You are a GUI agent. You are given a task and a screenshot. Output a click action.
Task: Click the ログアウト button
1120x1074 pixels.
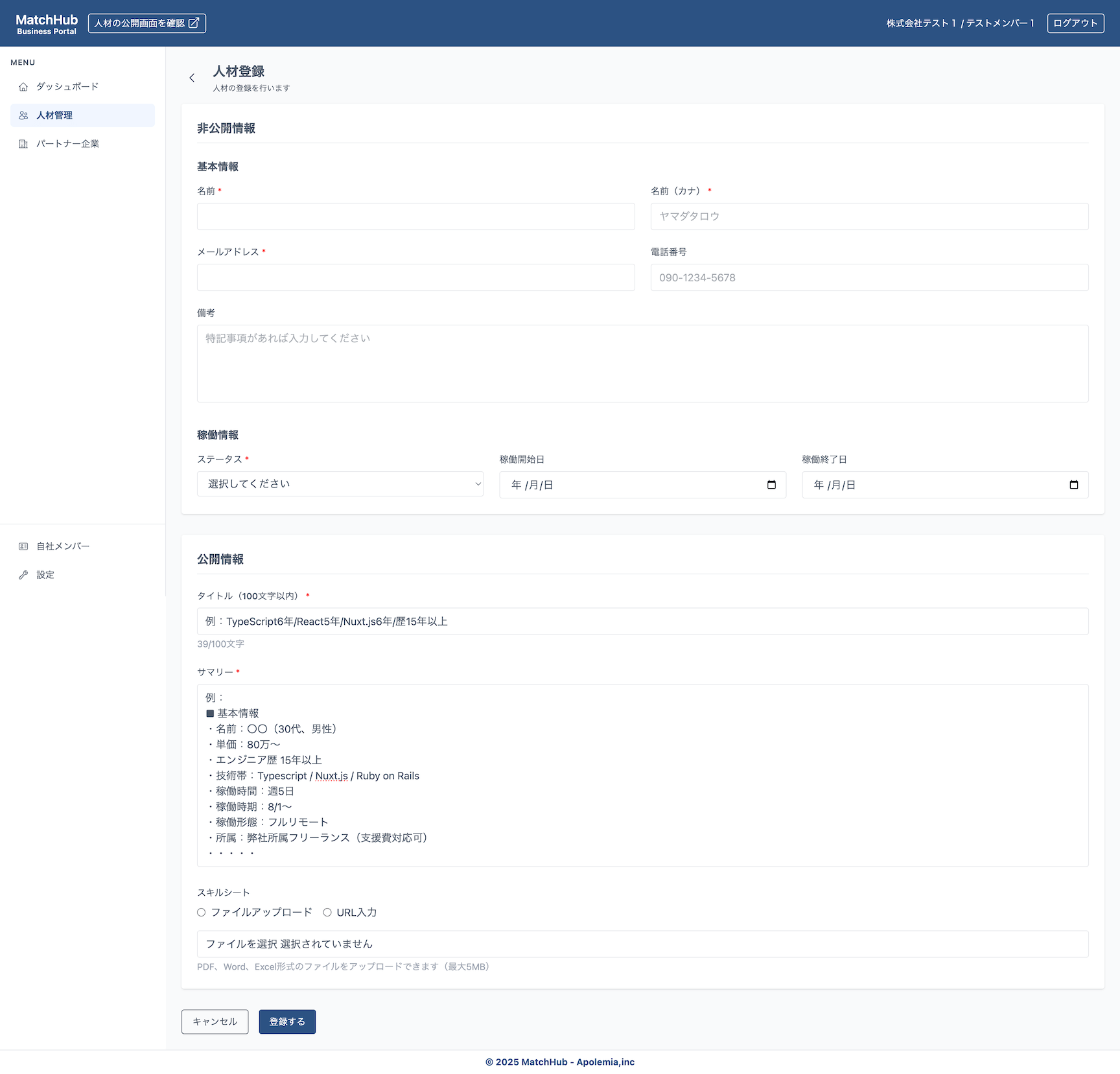(1075, 23)
